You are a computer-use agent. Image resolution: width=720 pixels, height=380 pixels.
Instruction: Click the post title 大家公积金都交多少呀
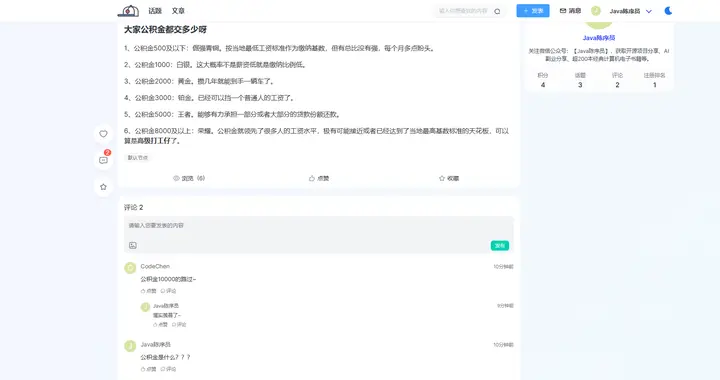point(165,29)
